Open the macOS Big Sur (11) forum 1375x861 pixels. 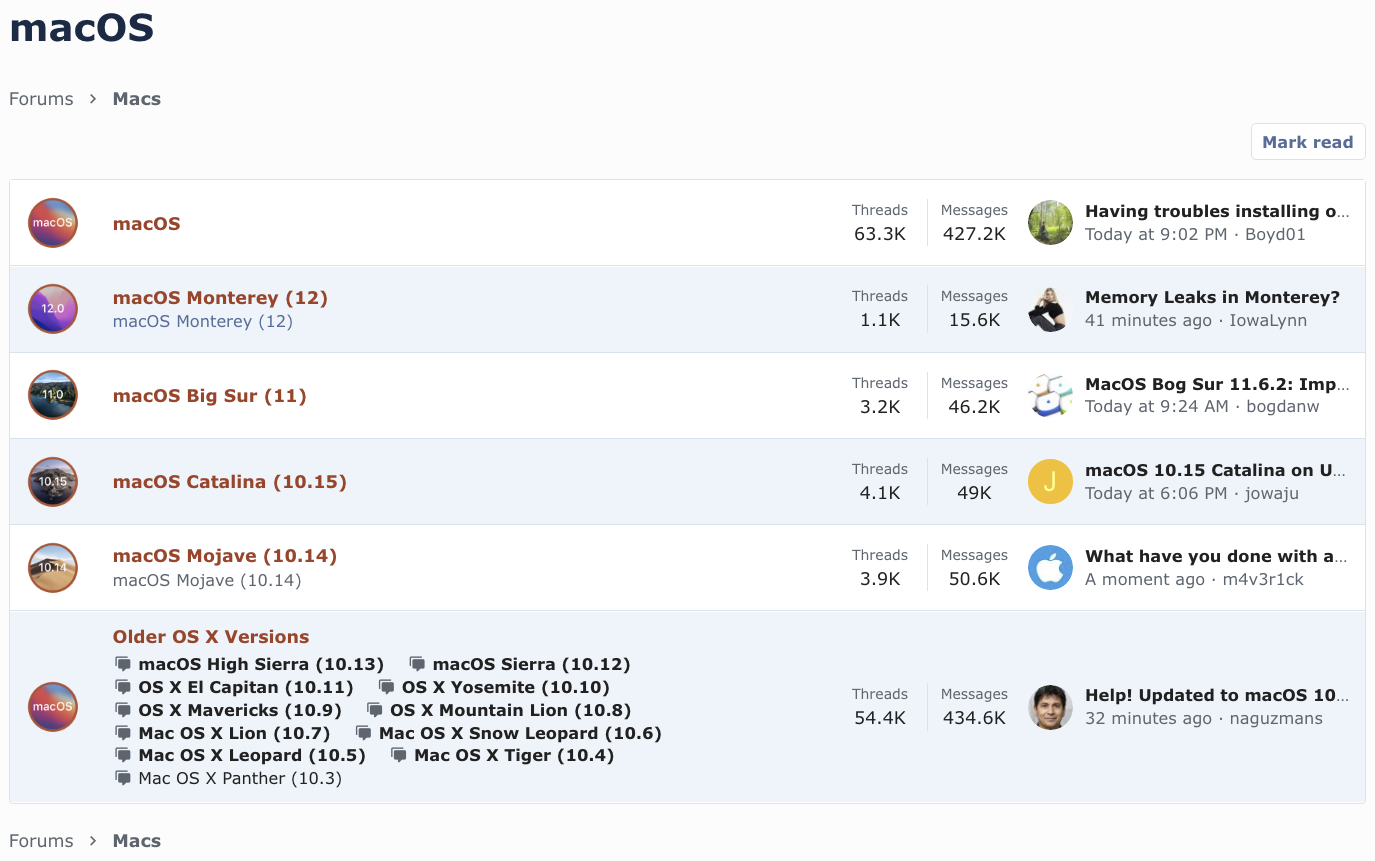209,395
